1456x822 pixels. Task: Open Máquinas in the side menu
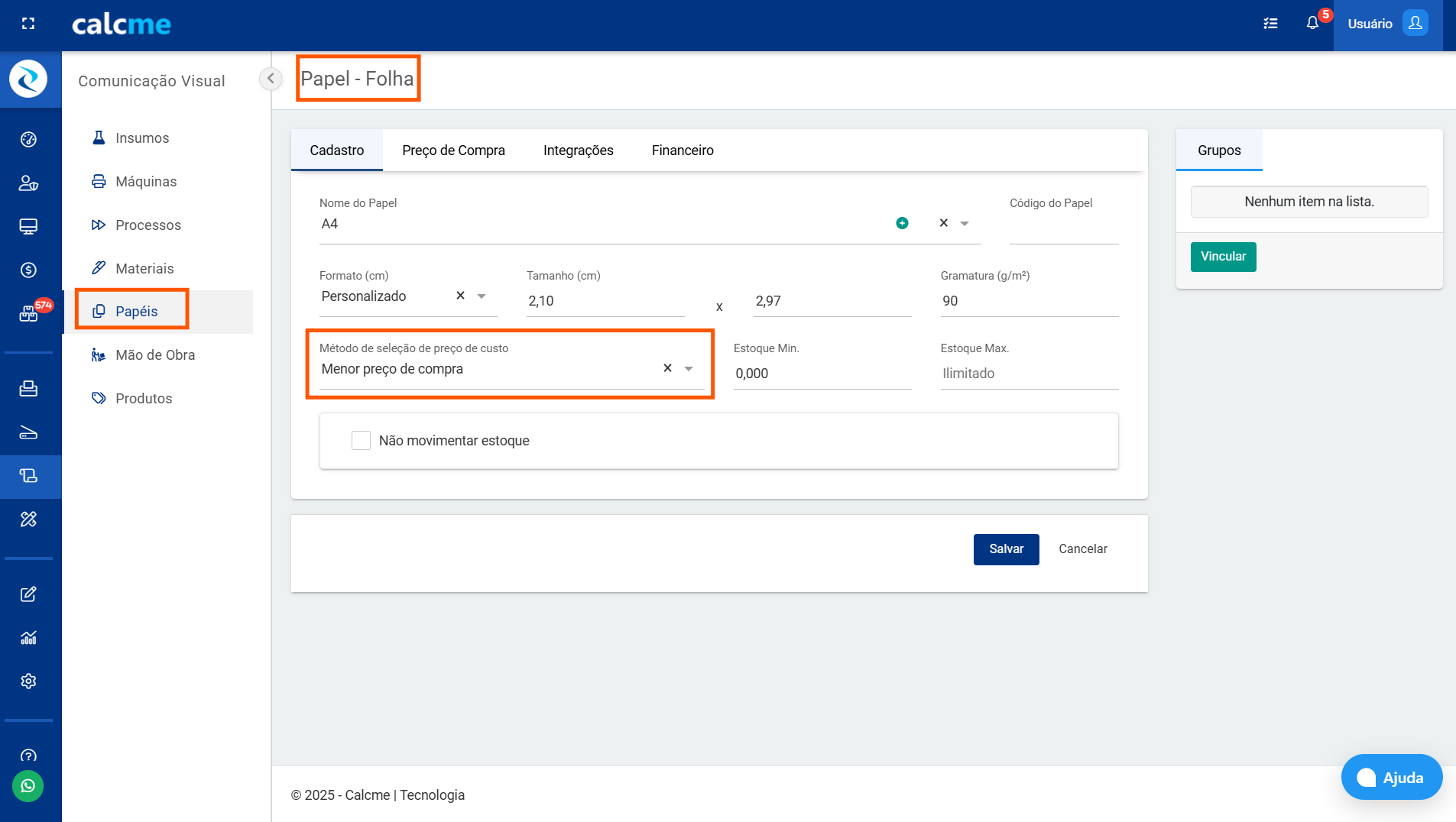145,182
